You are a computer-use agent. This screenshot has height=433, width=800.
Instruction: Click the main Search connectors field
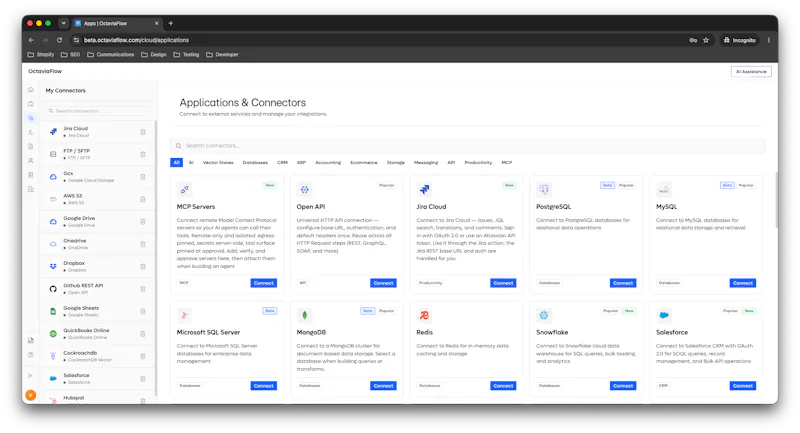pyautogui.click(x=468, y=146)
